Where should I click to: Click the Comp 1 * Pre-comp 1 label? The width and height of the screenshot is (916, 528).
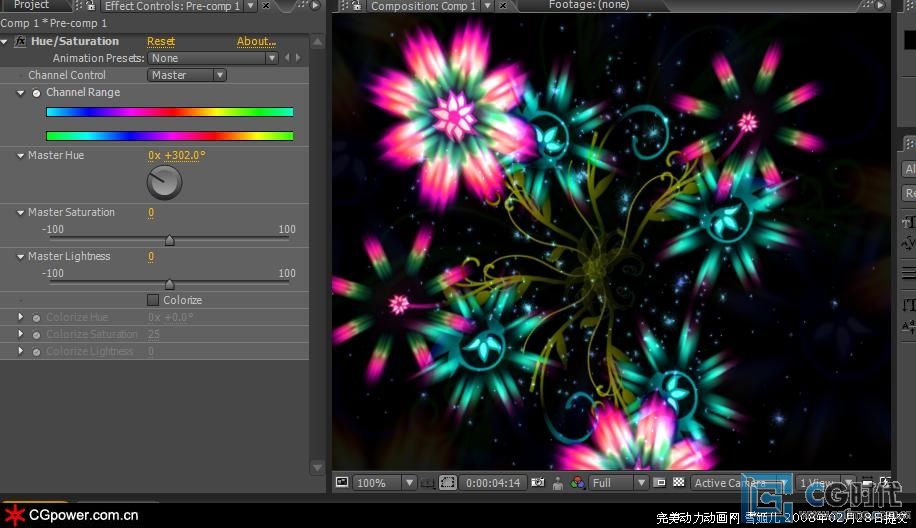54,23
